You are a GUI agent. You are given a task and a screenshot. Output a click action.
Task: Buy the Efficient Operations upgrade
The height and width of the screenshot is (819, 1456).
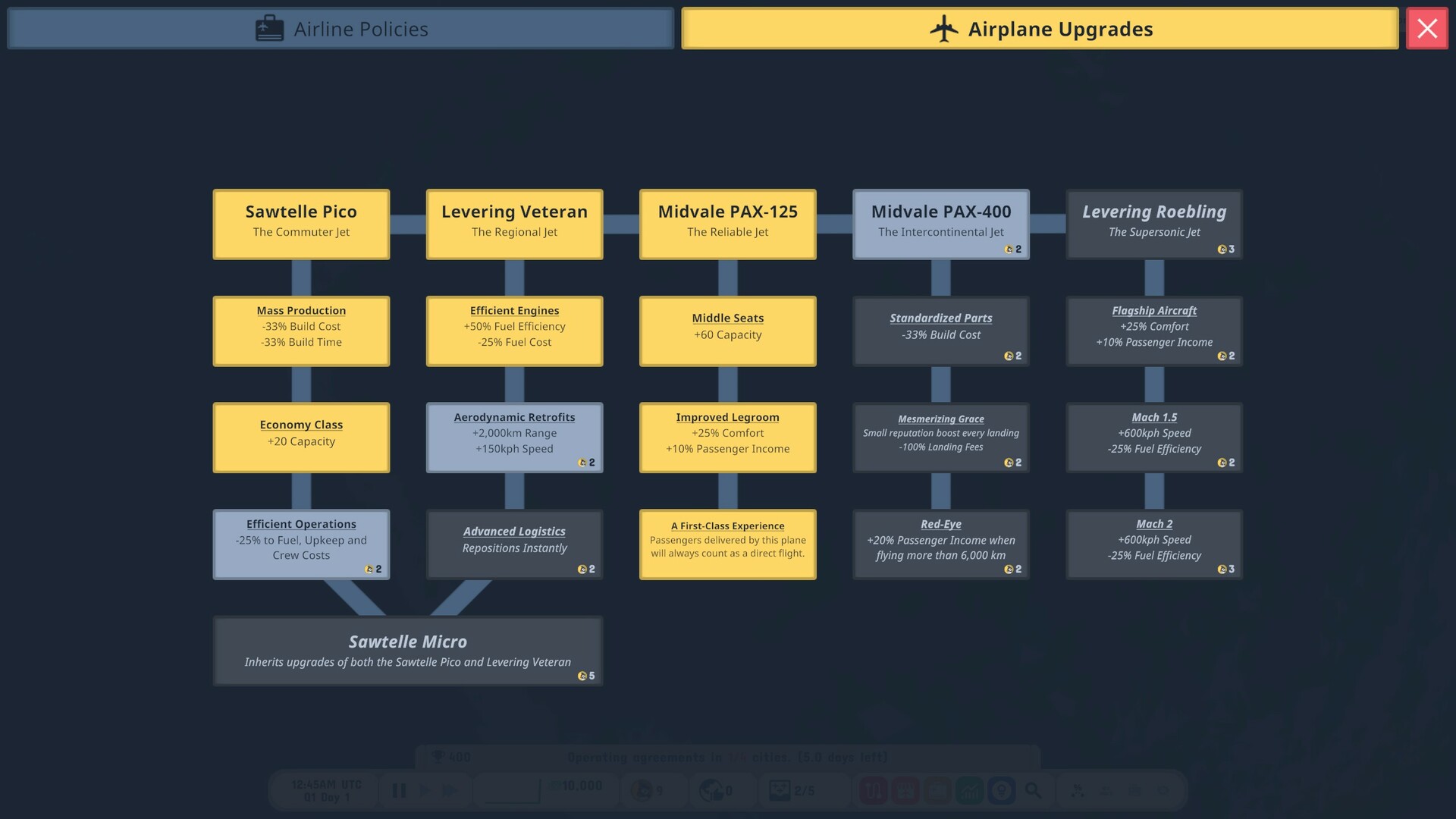[301, 544]
